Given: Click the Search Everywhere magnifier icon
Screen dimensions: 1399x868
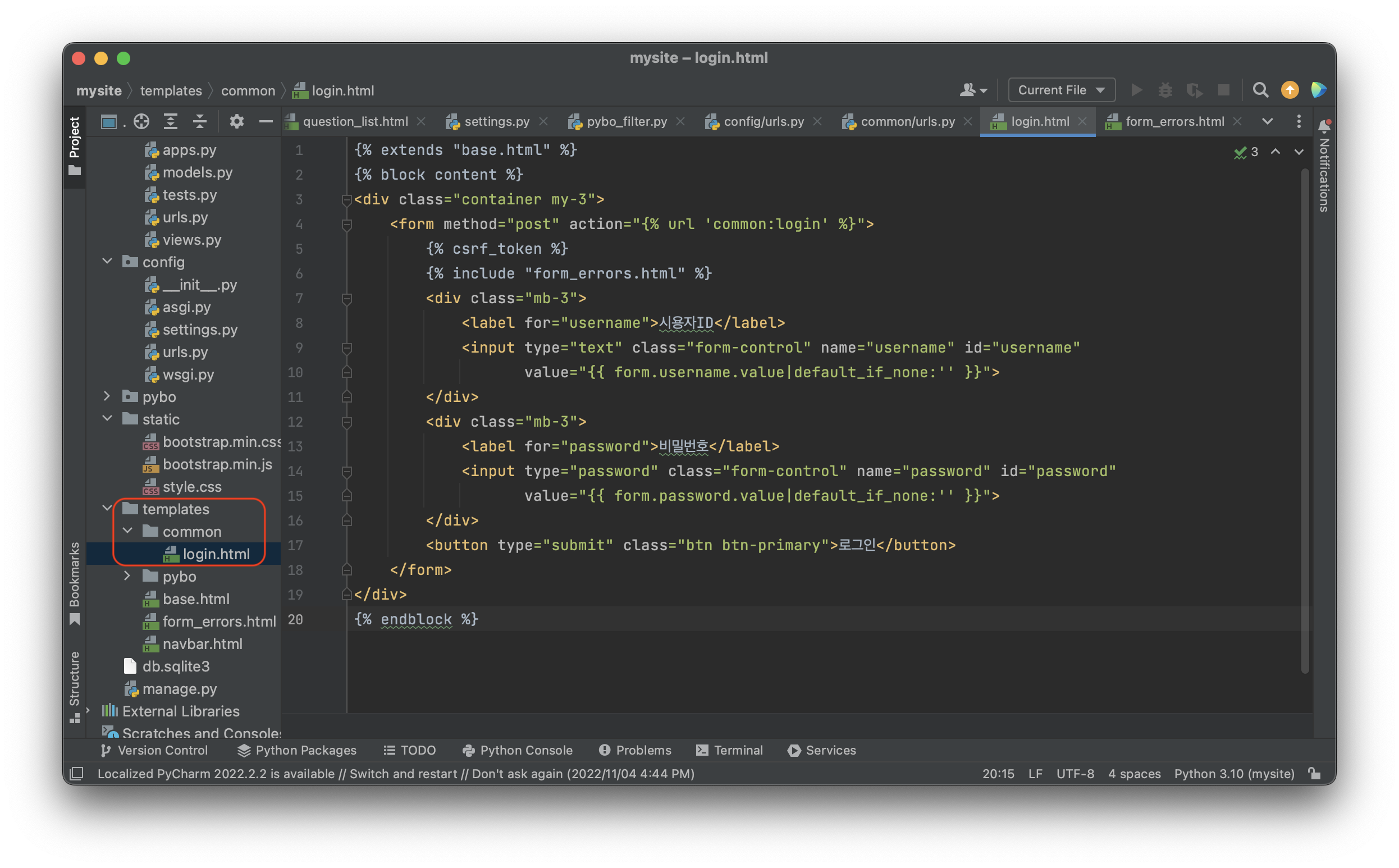Looking at the screenshot, I should click(1260, 90).
